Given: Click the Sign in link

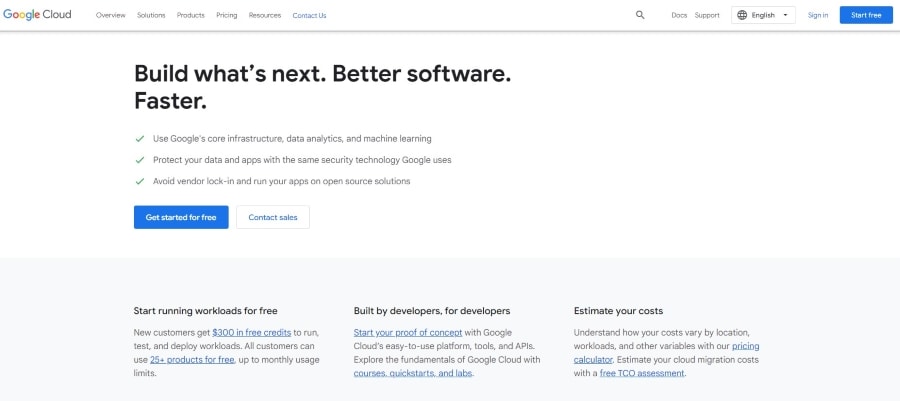Looking at the screenshot, I should point(817,15).
